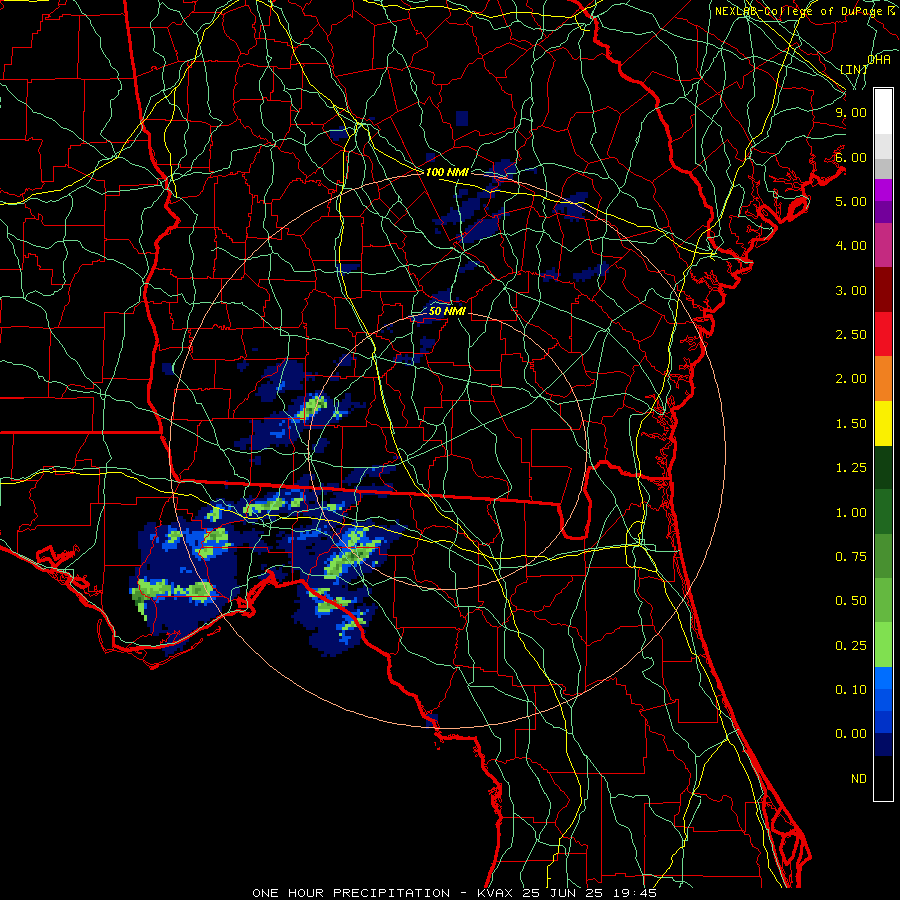The image size is (900, 900).
Task: Click the 5.00 legend value
Action: click(851, 201)
